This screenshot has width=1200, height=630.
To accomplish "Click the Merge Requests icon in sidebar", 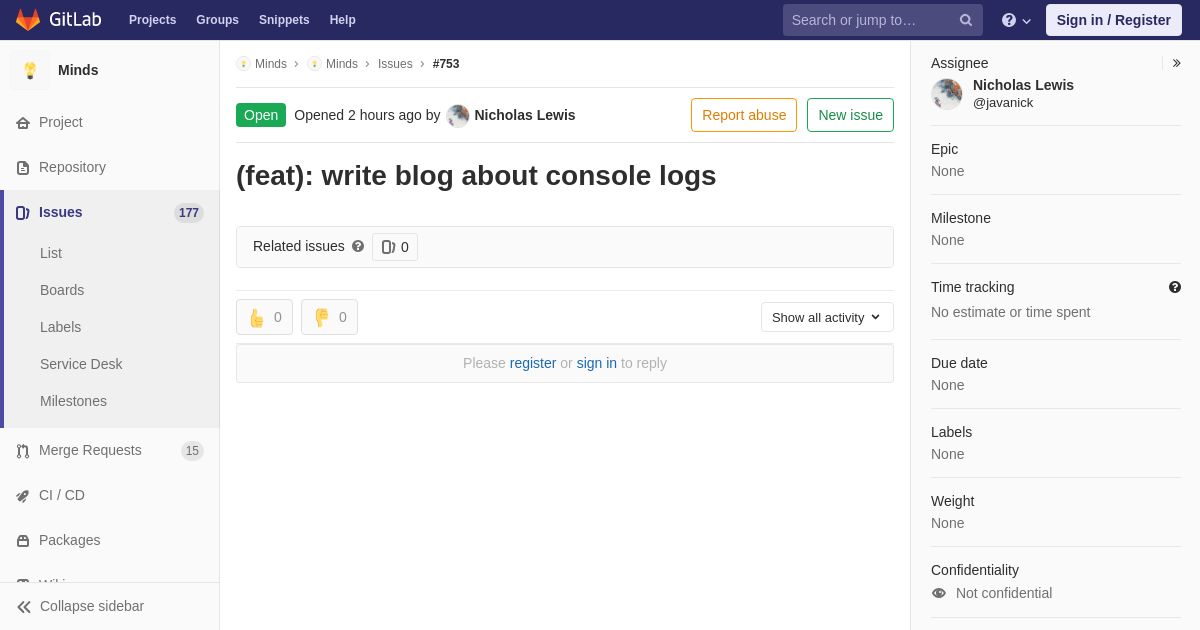I will (23, 451).
